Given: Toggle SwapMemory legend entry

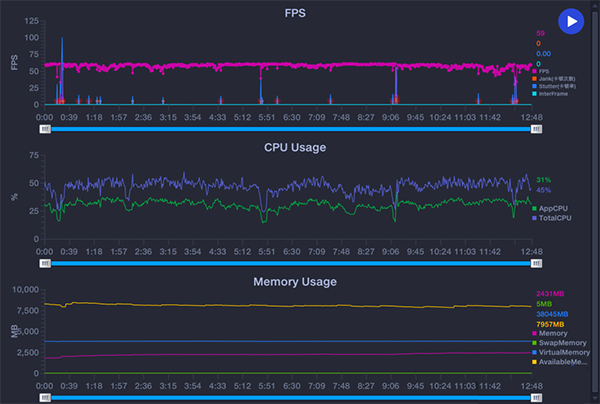Looking at the screenshot, I should coord(560,342).
